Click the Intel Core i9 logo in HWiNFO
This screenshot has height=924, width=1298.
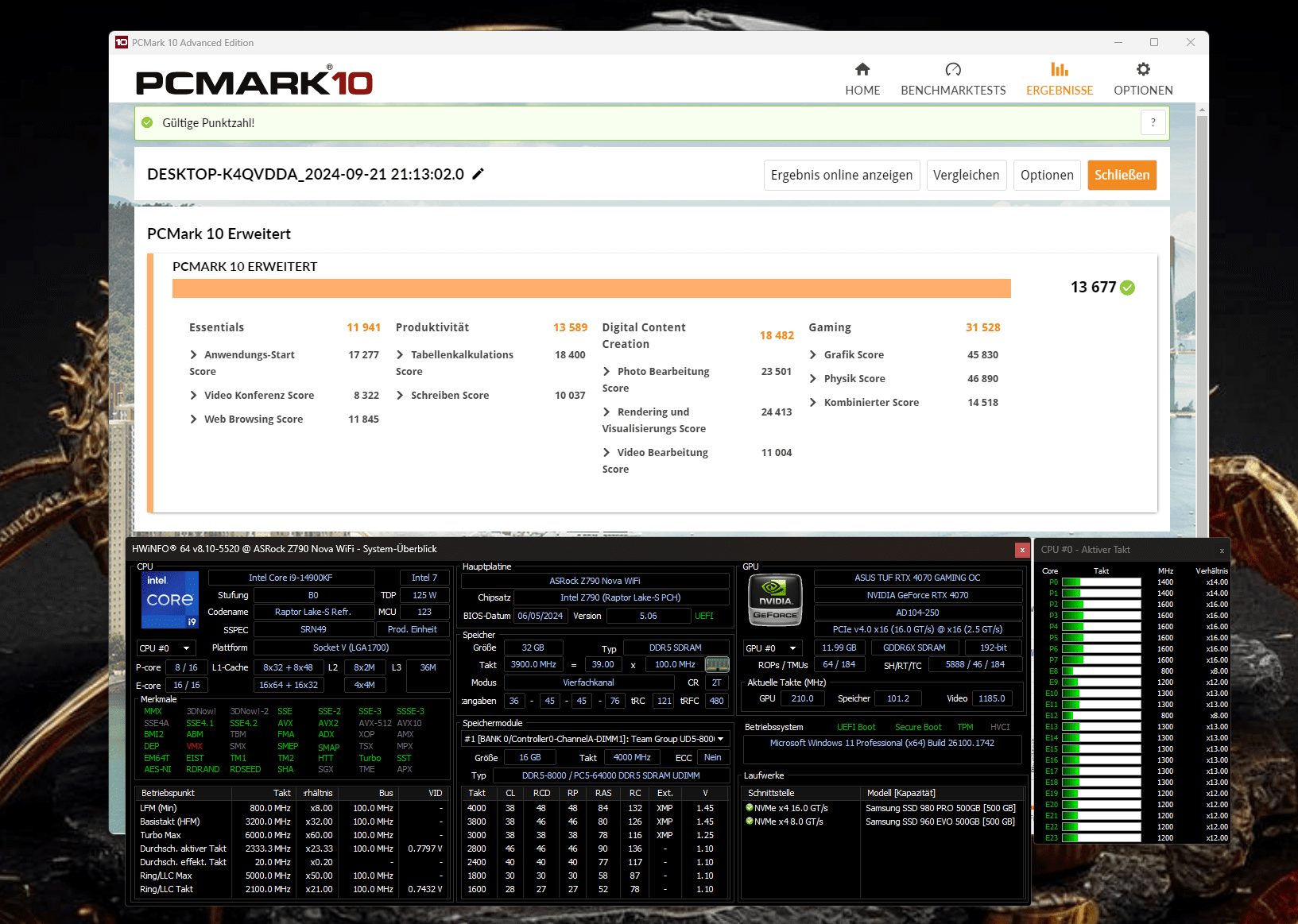coord(170,600)
